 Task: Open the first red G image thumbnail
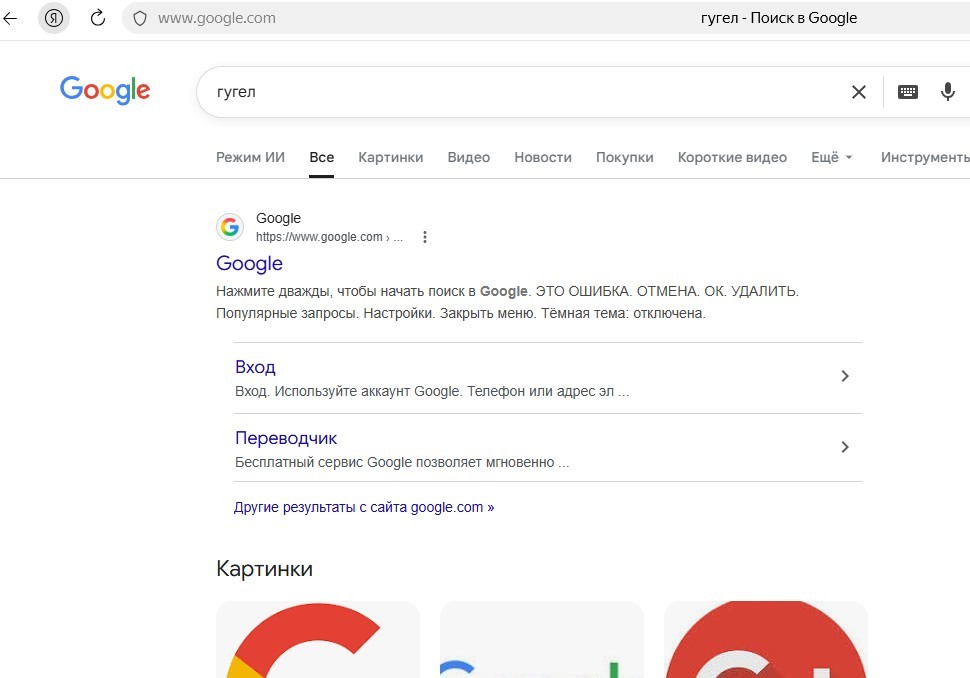(318, 639)
